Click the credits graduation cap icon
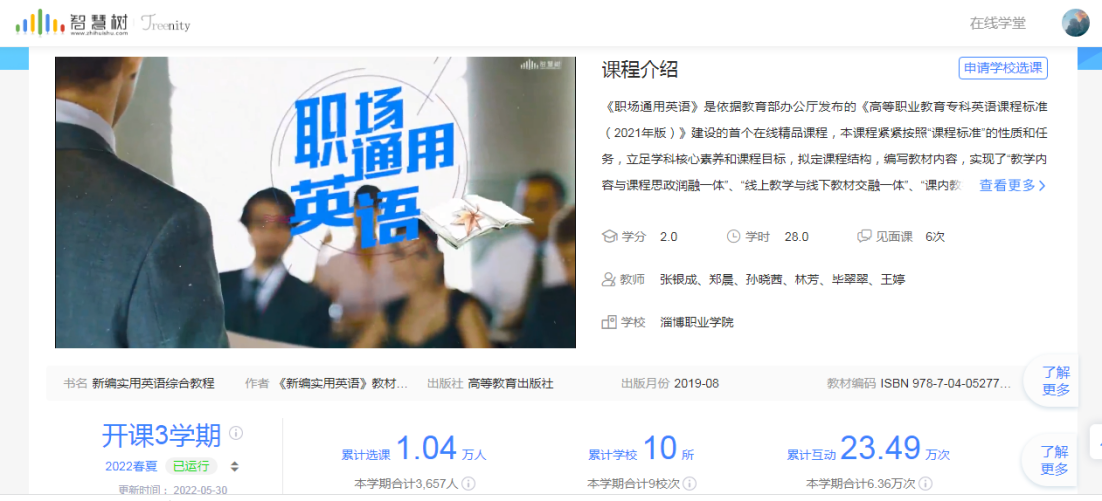This screenshot has height=501, width=1102. click(x=609, y=237)
